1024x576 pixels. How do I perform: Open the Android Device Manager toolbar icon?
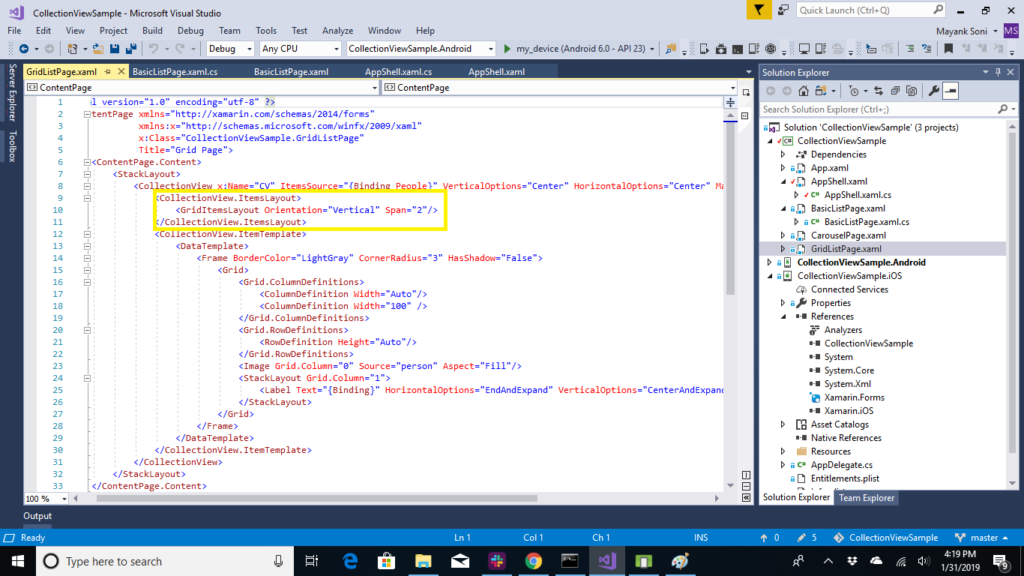point(704,49)
